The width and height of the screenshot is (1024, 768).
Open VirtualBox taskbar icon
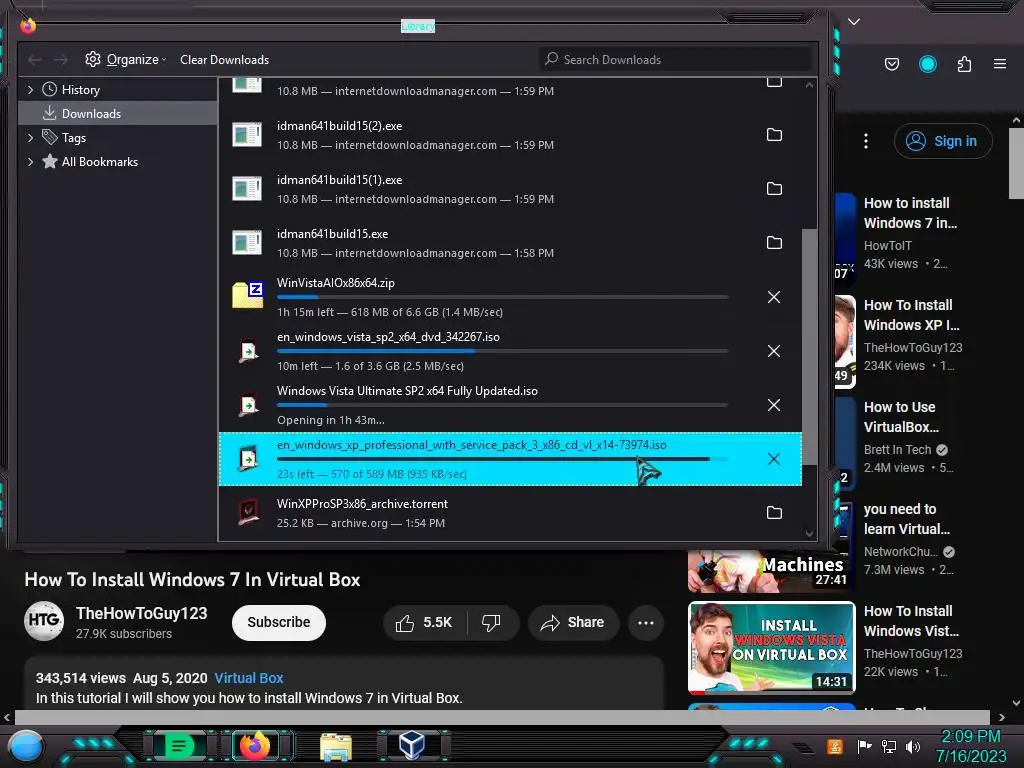(412, 744)
